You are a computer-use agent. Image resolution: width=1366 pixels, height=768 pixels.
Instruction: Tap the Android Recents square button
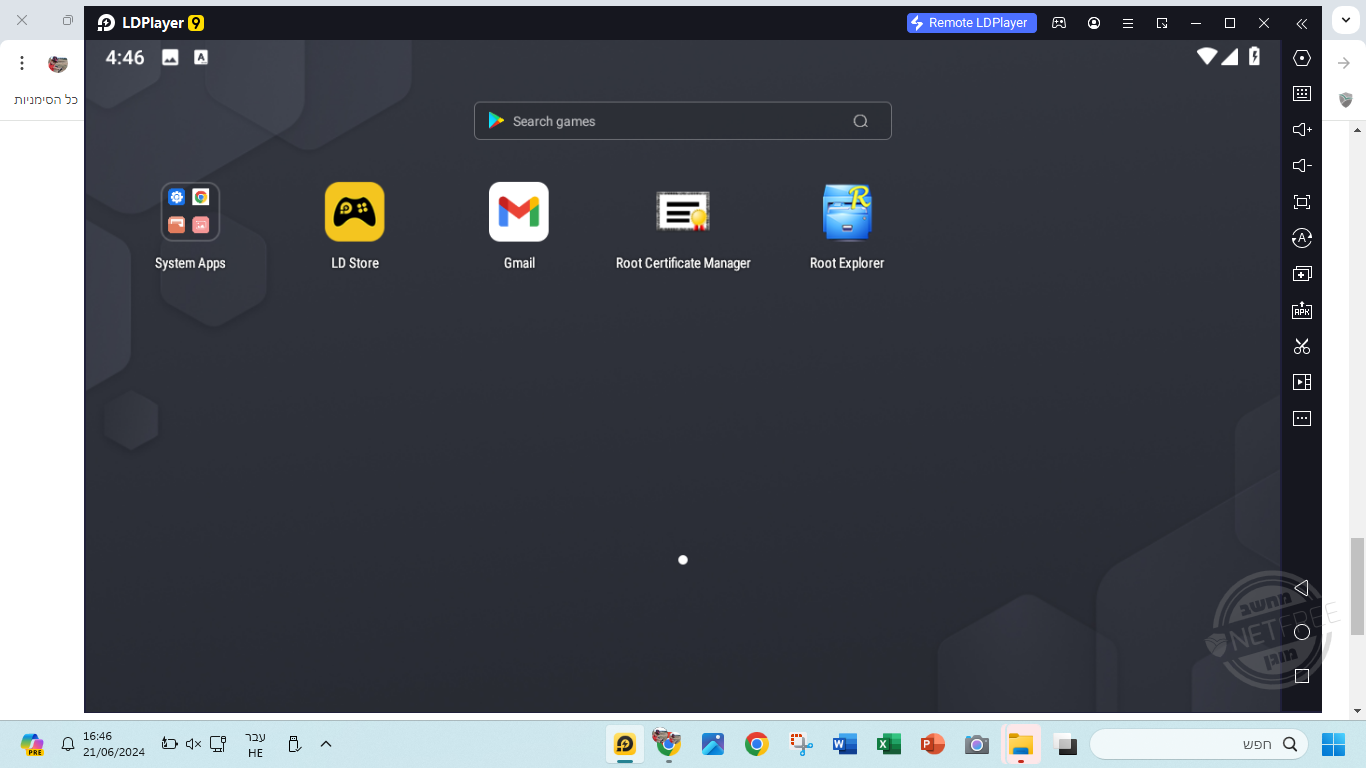point(1302,676)
